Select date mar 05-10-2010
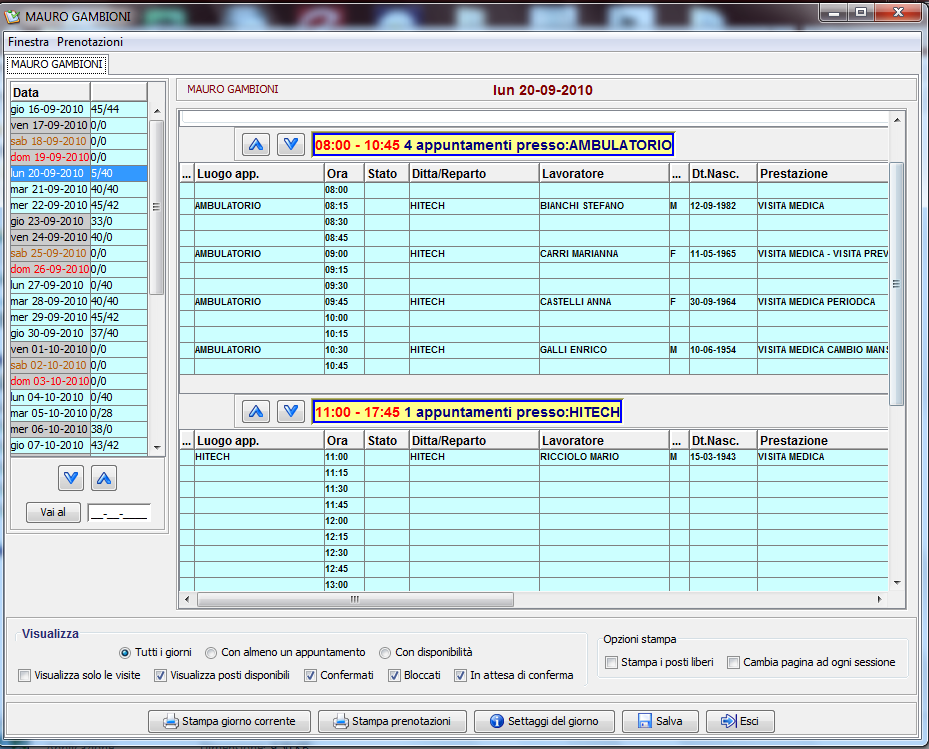 [79, 413]
